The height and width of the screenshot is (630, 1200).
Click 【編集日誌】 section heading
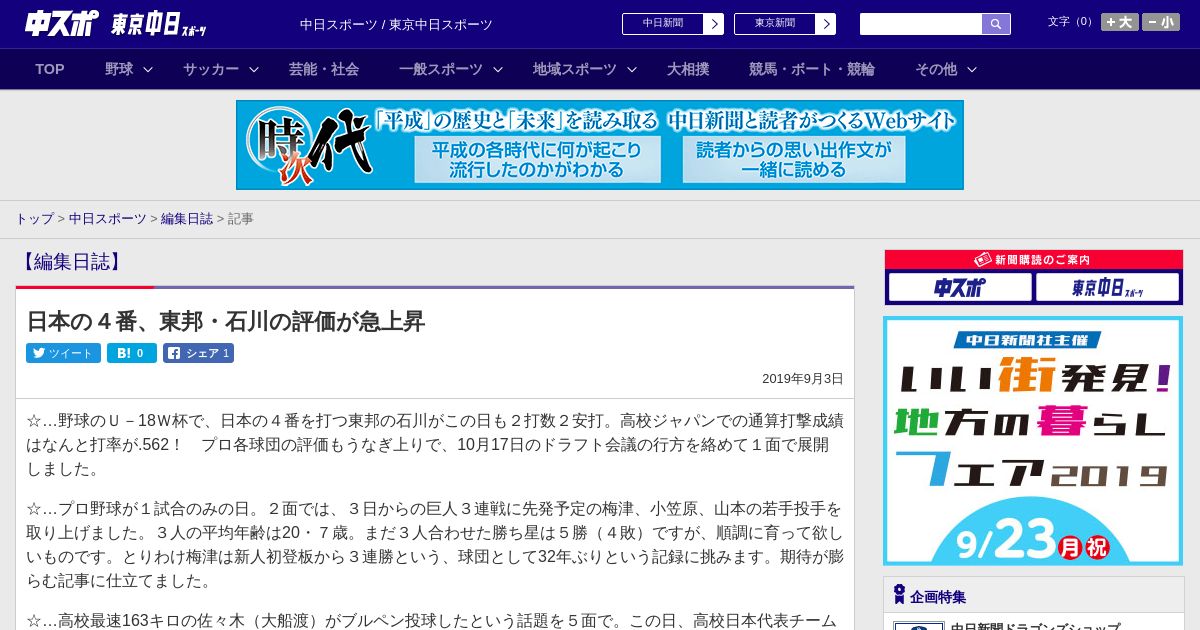pos(71,262)
